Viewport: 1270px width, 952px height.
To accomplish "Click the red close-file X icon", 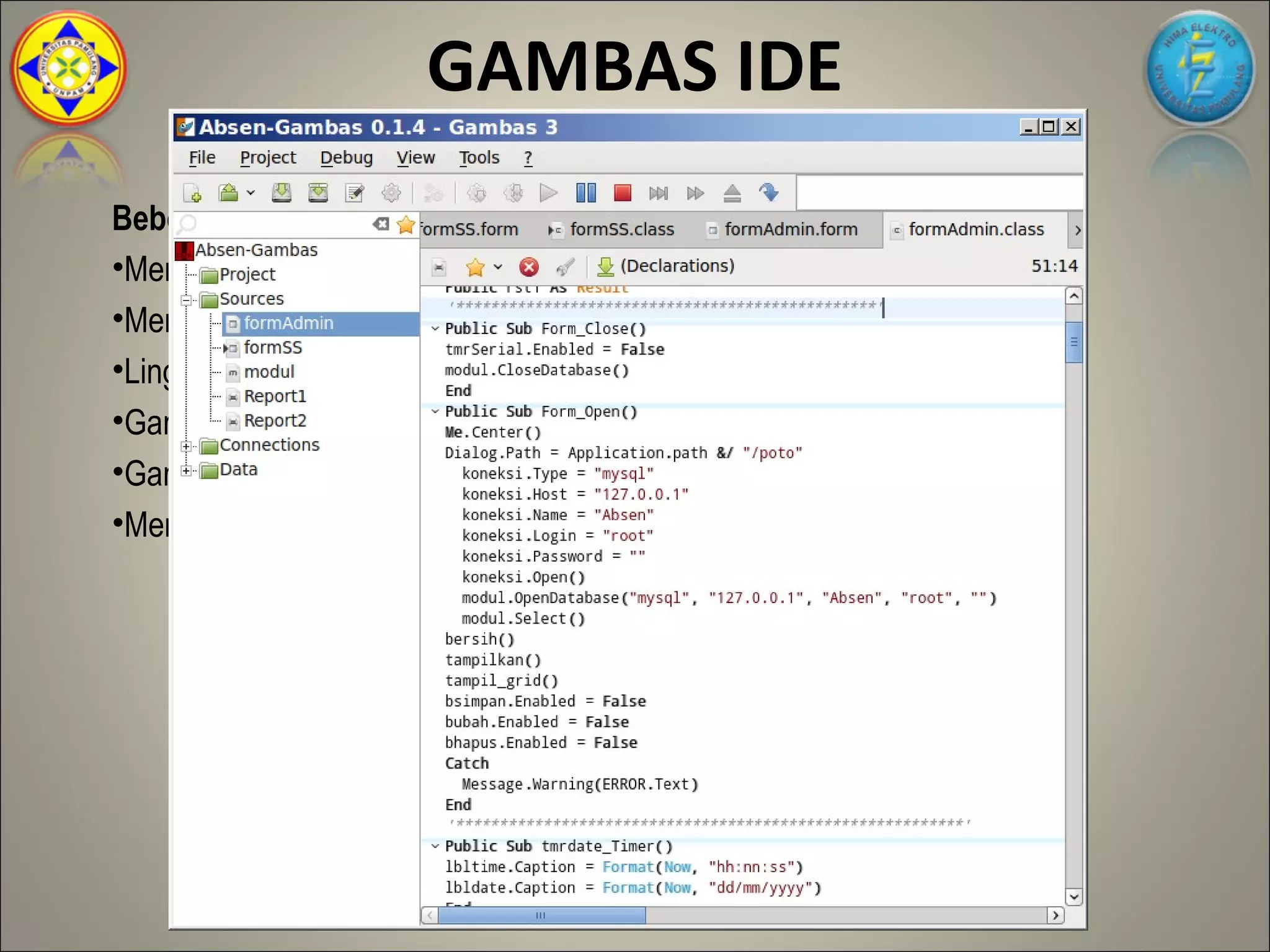I will [x=529, y=267].
